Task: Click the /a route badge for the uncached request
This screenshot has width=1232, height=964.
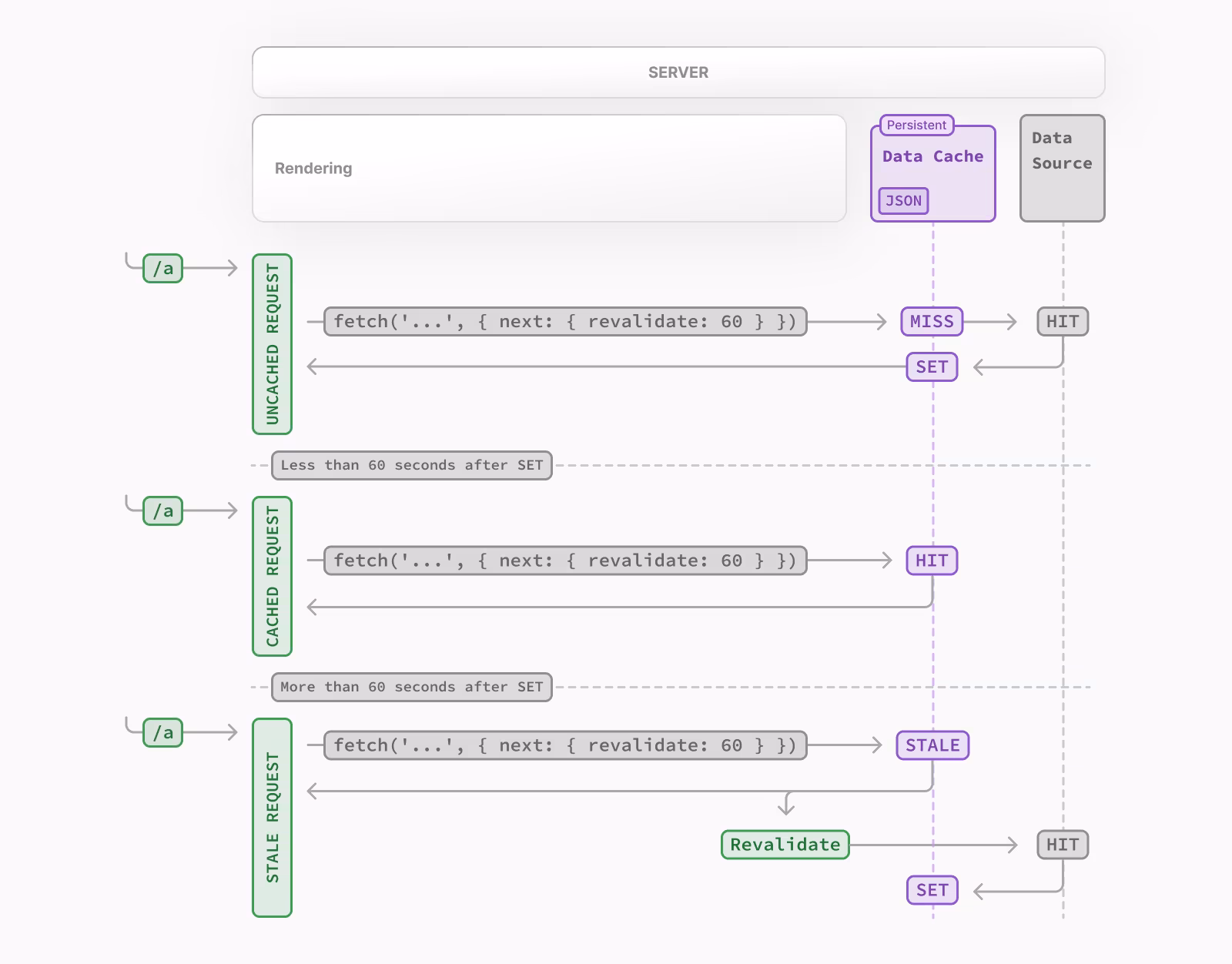Action: 162,268
